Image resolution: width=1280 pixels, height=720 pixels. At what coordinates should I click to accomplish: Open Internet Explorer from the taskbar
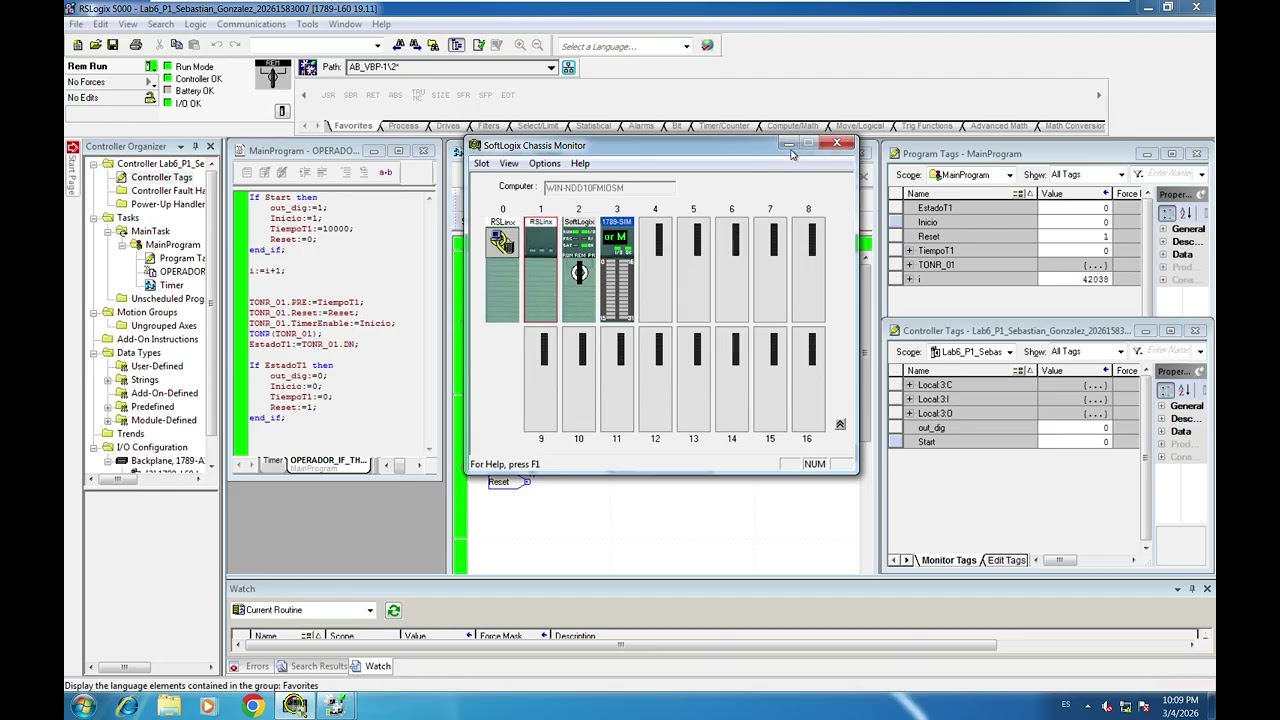(x=127, y=707)
